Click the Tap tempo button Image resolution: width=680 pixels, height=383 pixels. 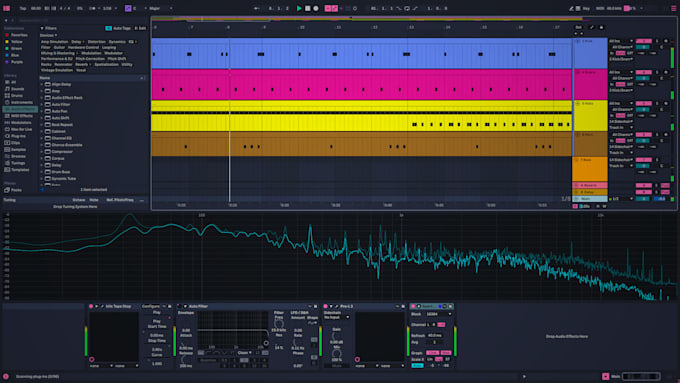[23, 8]
